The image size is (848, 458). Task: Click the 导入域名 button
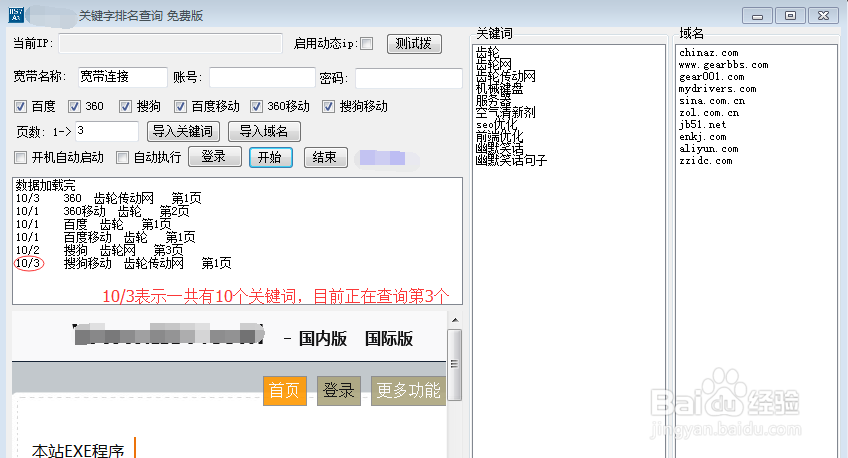click(264, 131)
